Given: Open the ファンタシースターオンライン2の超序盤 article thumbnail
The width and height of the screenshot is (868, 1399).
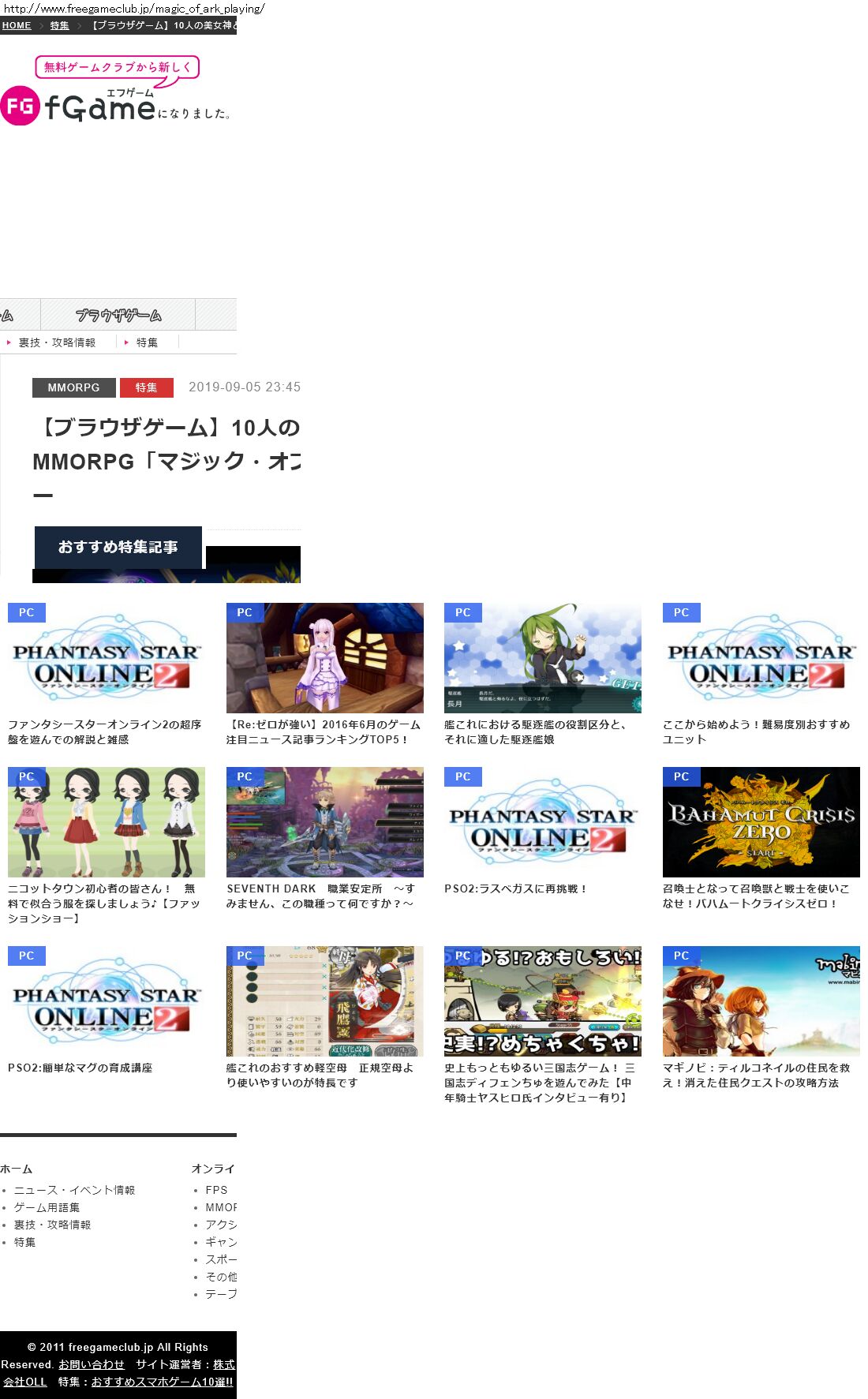Looking at the screenshot, I should 107,658.
